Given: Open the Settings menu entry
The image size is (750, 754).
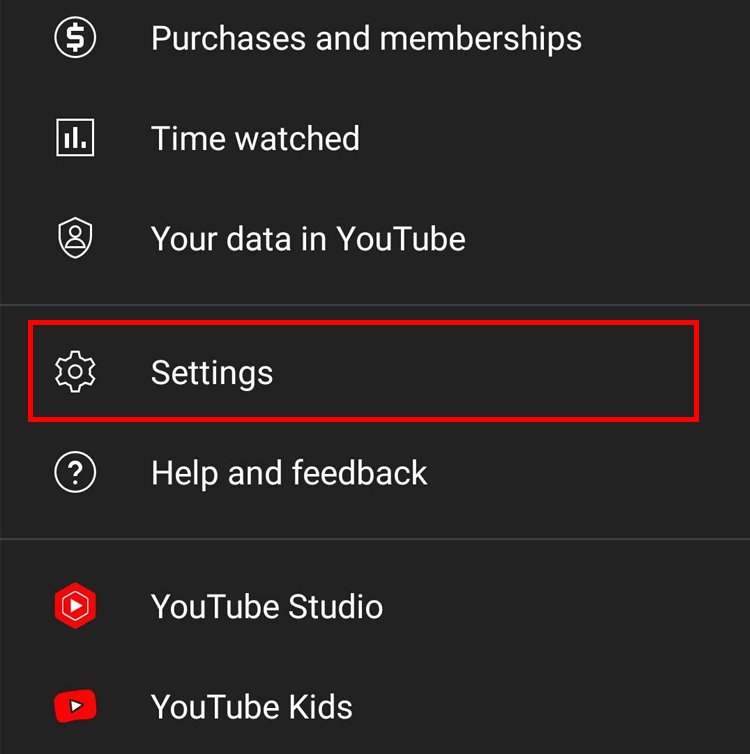Looking at the screenshot, I should point(212,372).
